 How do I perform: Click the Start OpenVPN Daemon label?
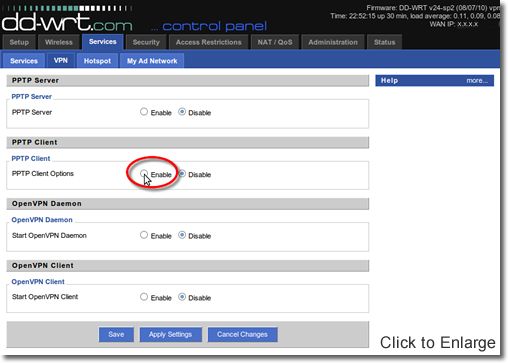click(49, 236)
